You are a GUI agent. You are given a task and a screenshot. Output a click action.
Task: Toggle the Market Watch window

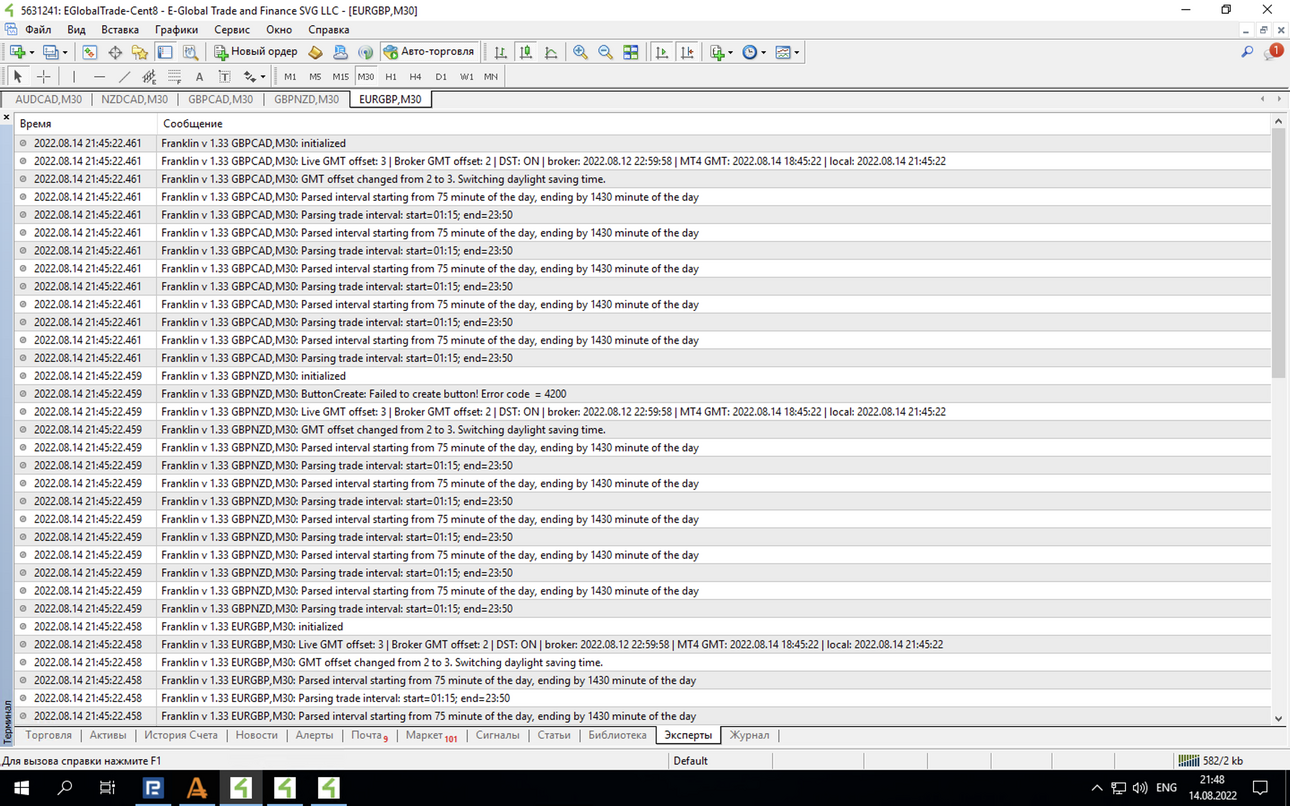pyautogui.click(x=90, y=52)
